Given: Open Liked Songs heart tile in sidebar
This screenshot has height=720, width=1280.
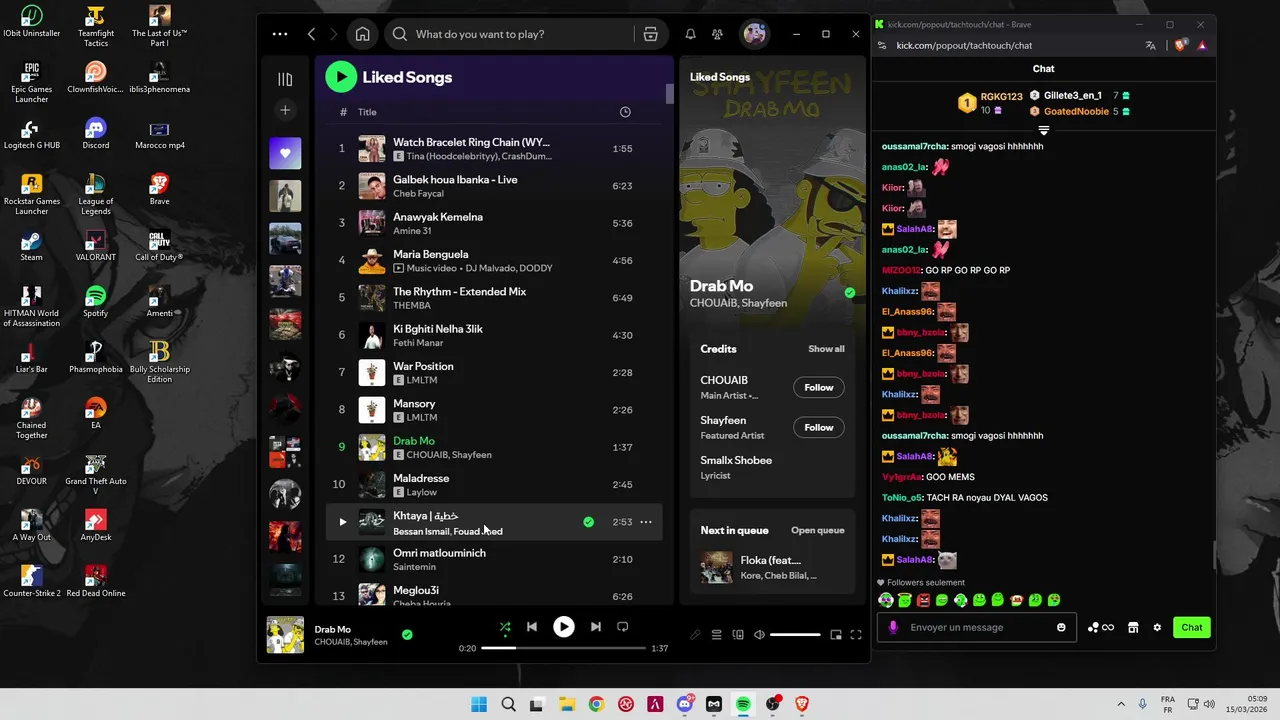Looking at the screenshot, I should [x=285, y=153].
